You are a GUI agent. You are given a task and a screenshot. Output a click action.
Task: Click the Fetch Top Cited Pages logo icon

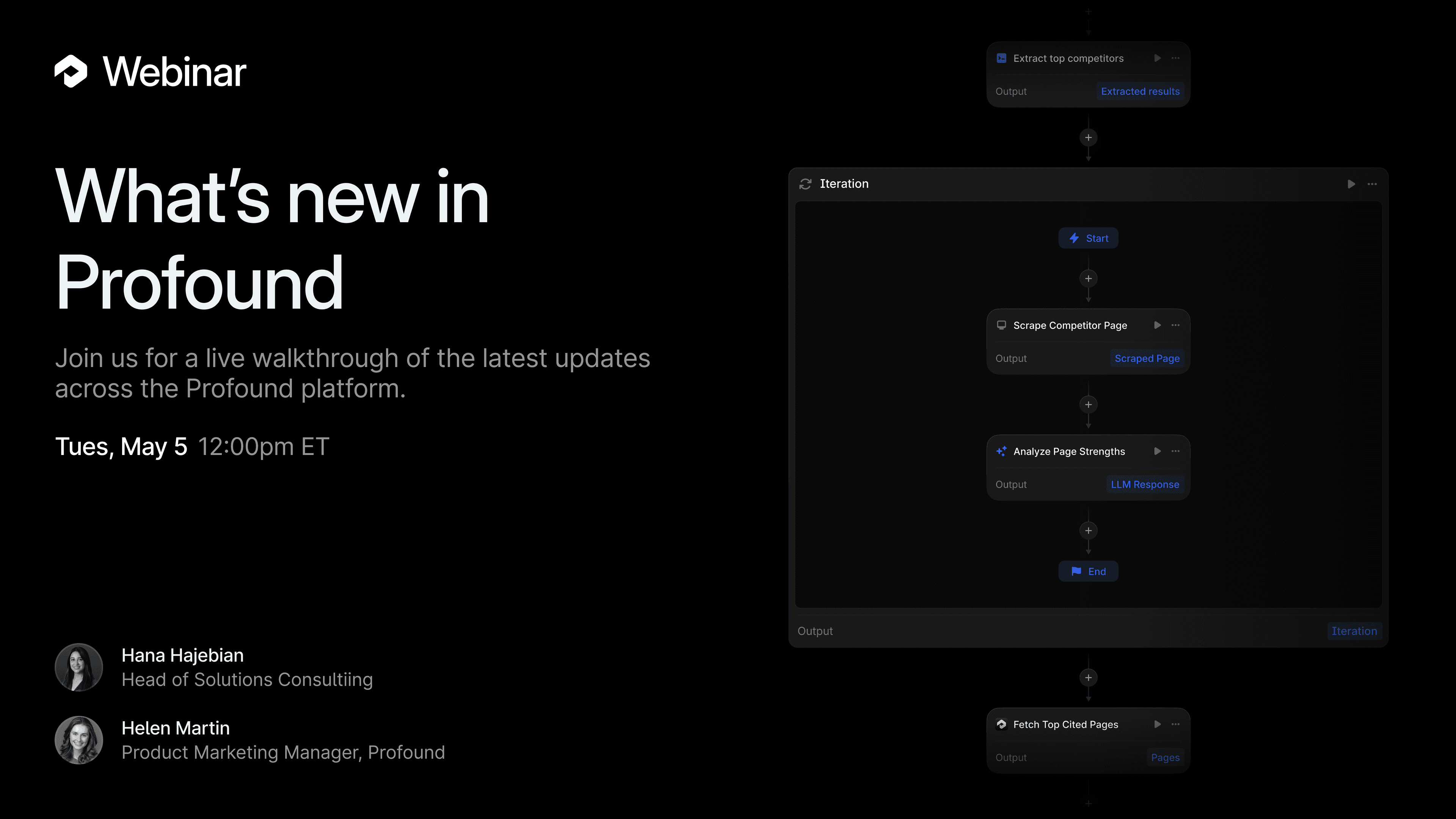(1001, 724)
